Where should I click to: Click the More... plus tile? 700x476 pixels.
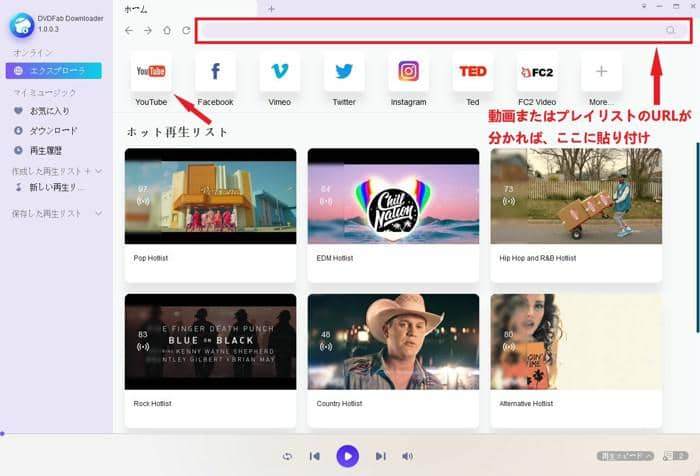[x=601, y=71]
